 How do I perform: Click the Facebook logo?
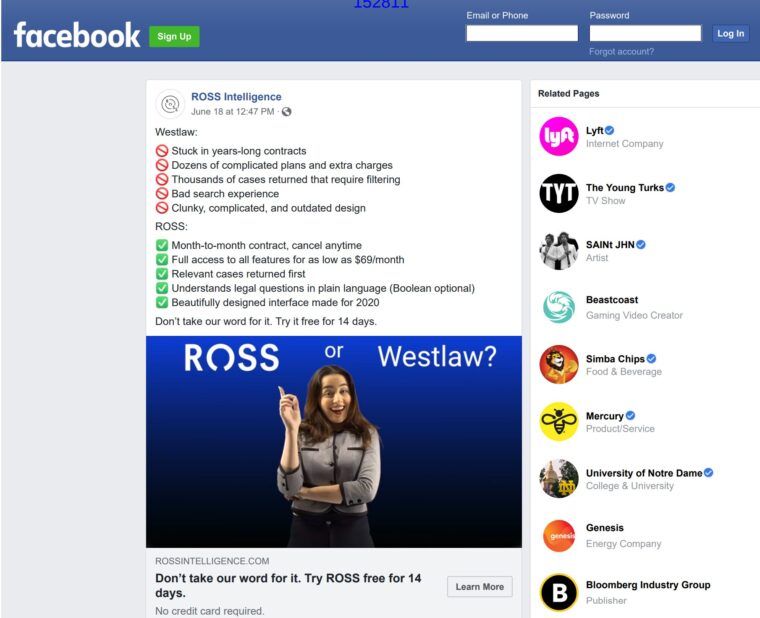coord(77,35)
